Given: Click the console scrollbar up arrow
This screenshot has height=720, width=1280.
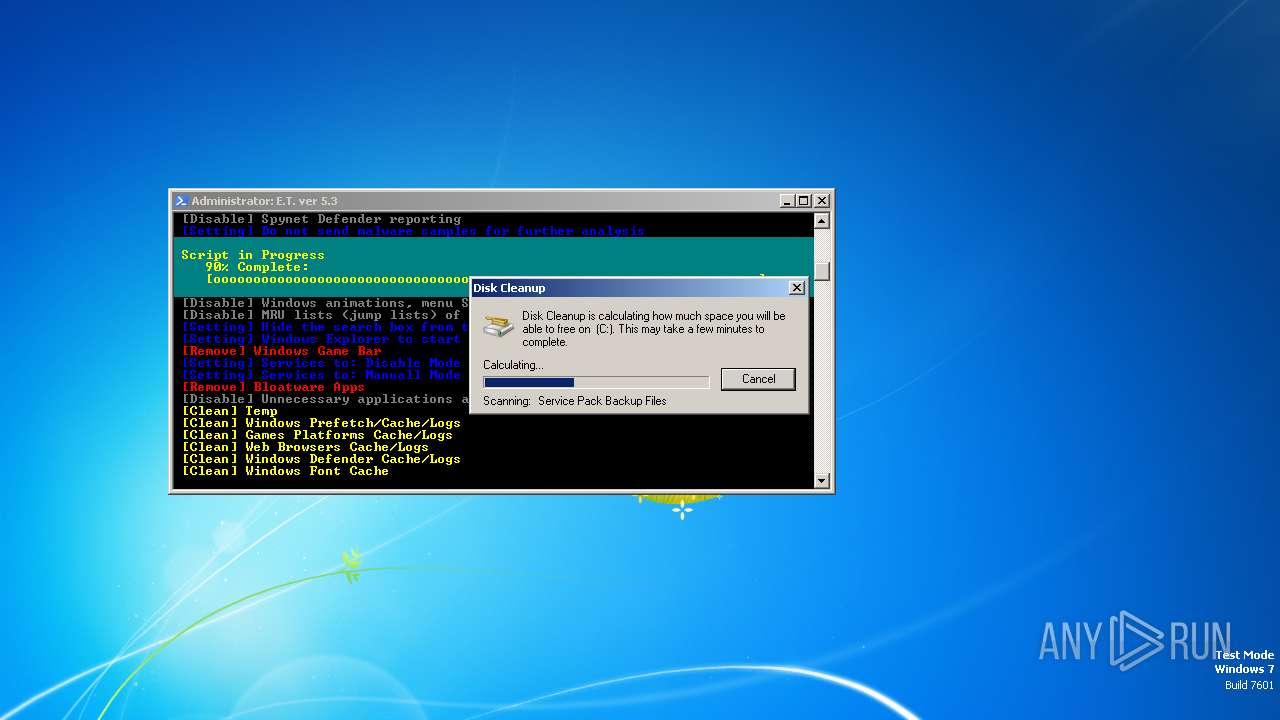Looking at the screenshot, I should click(822, 221).
